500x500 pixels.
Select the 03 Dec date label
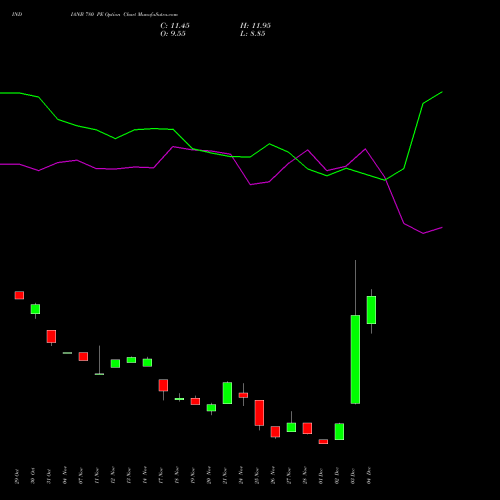point(353,476)
